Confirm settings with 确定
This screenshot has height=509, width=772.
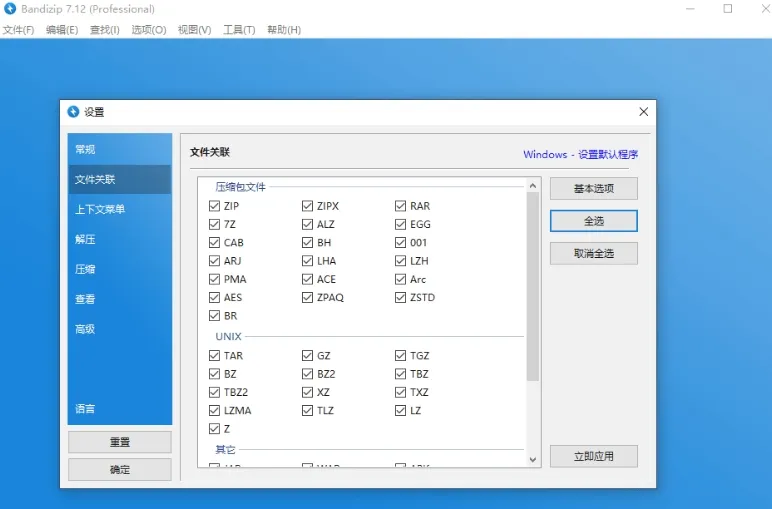120,470
